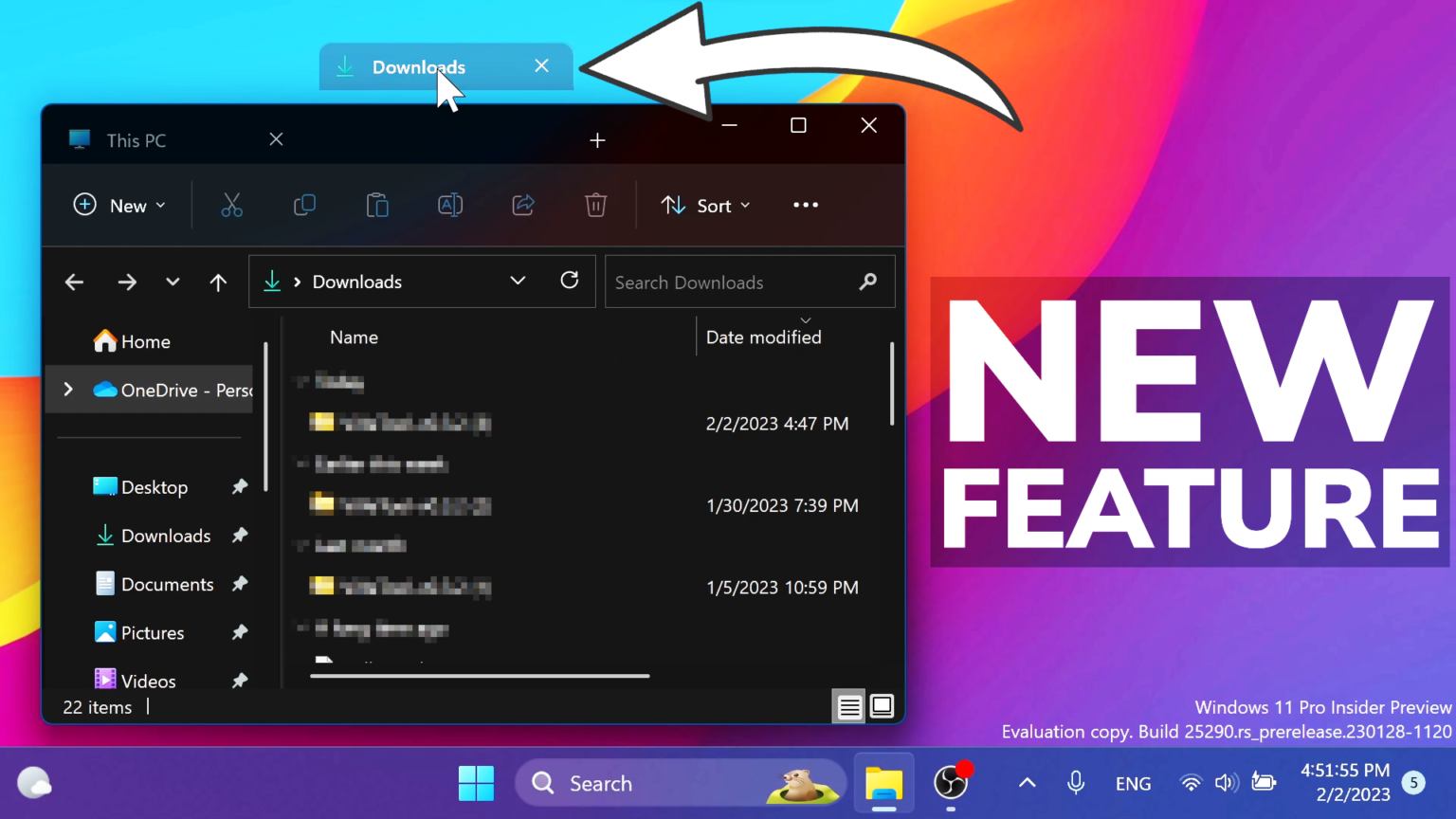Refresh the Downloads folder view
This screenshot has width=1456, height=819.
click(x=569, y=281)
